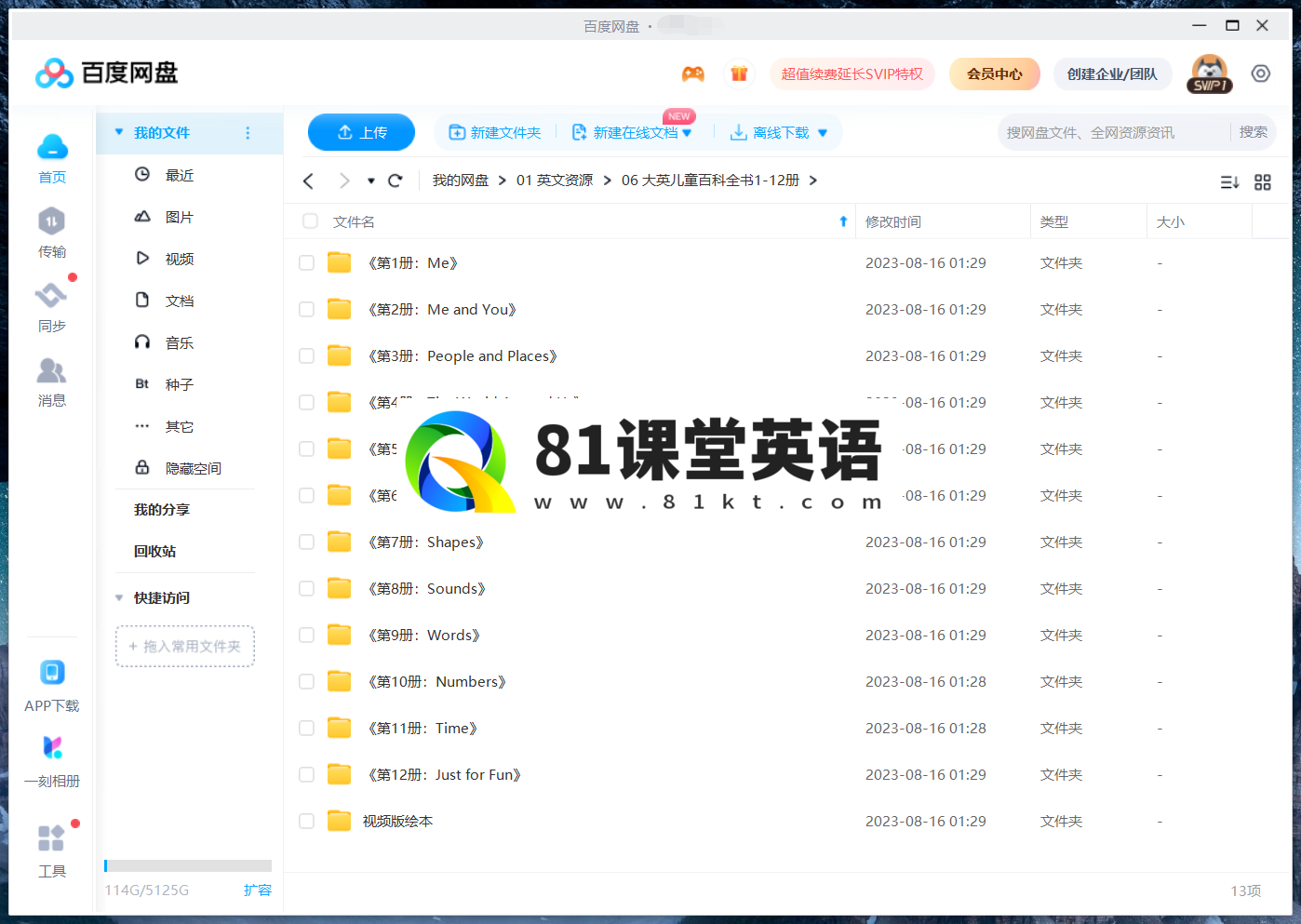Viewport: 1301px width, 924px height.
Task: Open the sort order icon
Action: [1229, 182]
